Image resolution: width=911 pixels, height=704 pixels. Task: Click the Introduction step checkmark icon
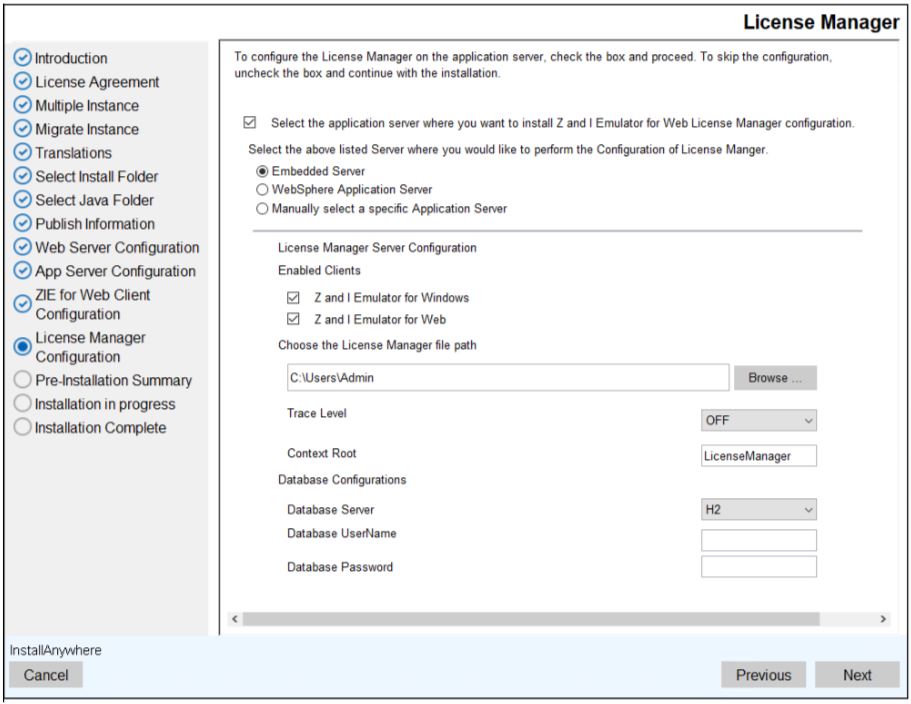(24, 57)
